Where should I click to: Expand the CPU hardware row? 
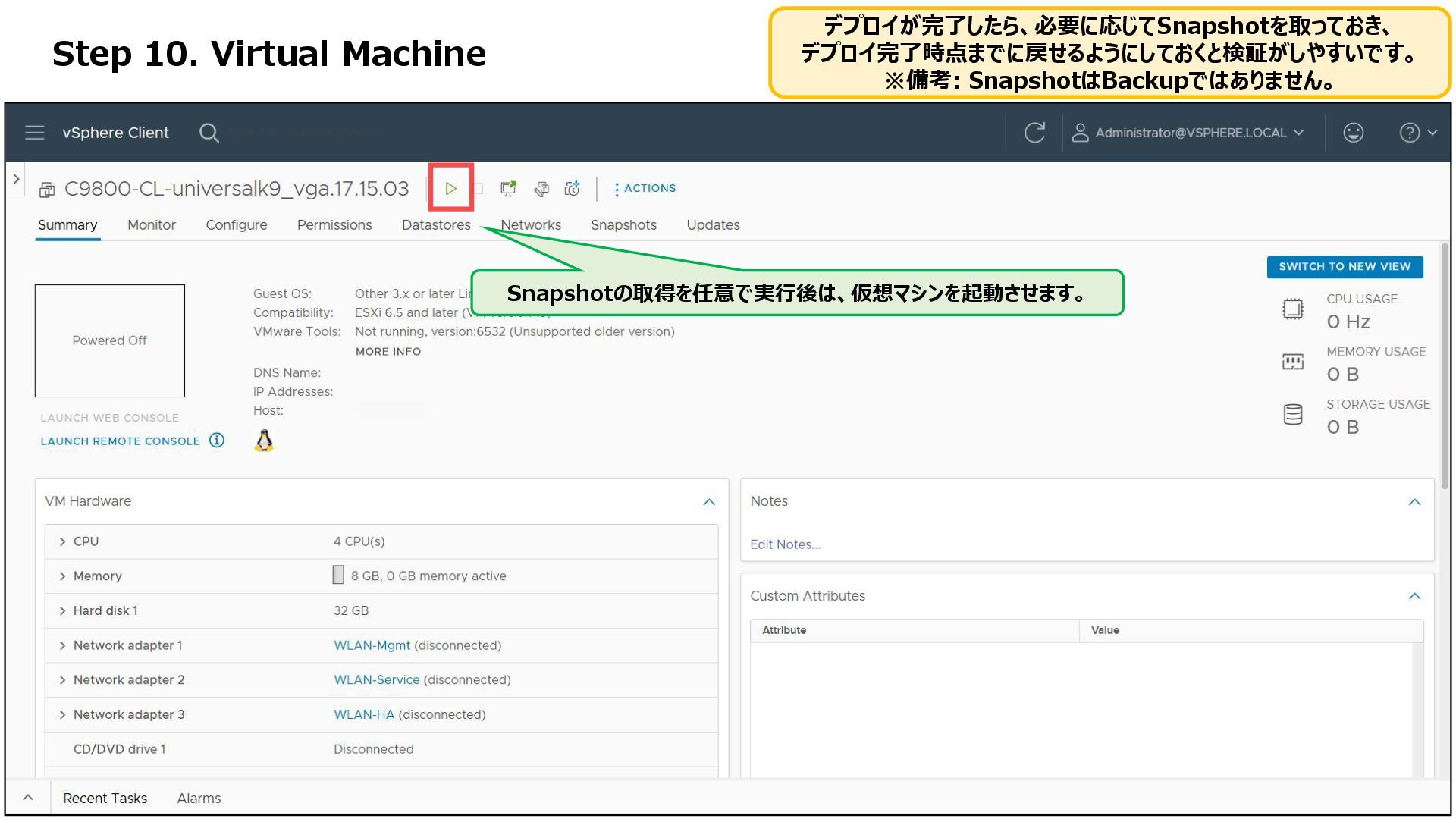tap(62, 541)
